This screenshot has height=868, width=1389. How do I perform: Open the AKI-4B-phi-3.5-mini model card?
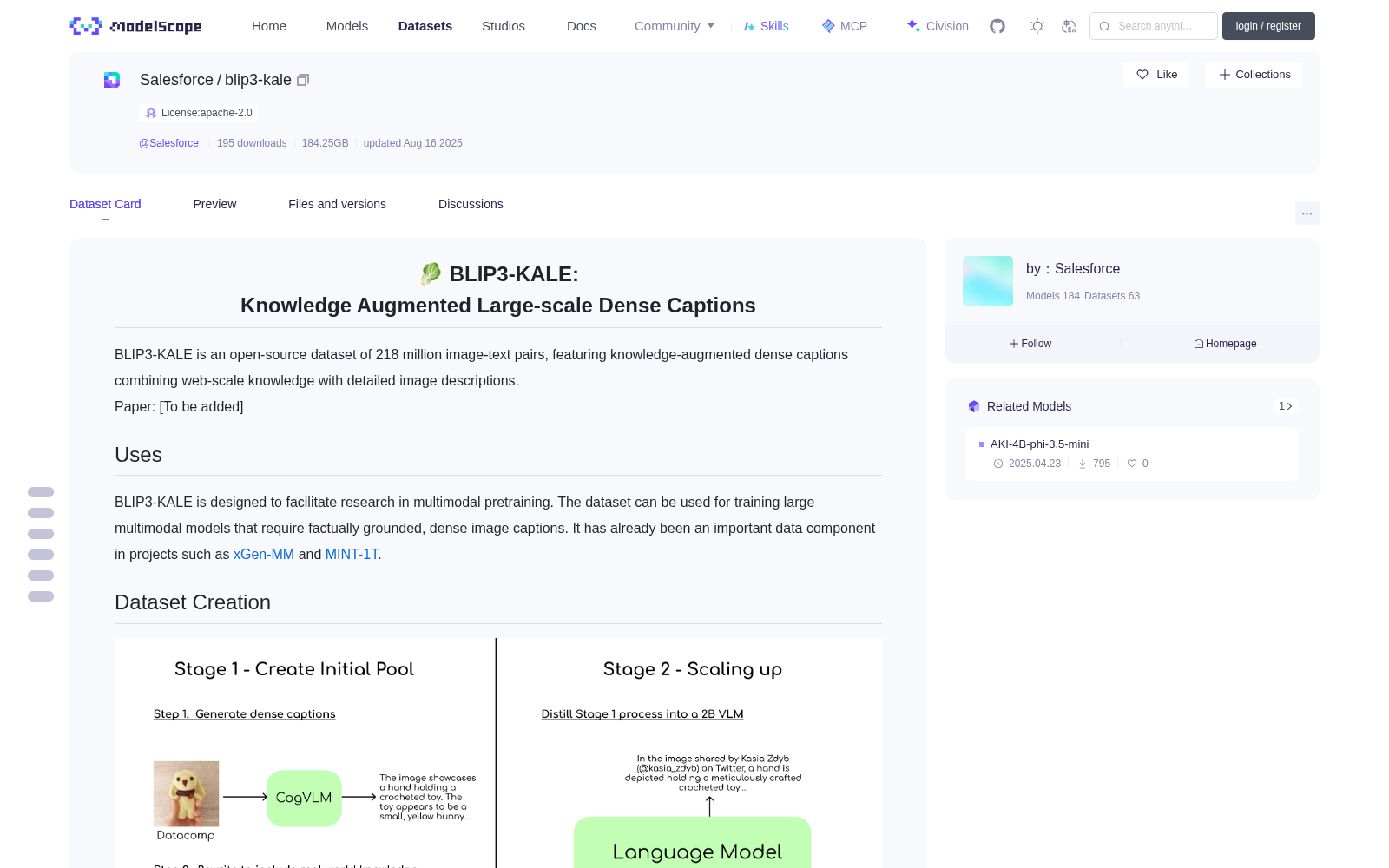1132,453
